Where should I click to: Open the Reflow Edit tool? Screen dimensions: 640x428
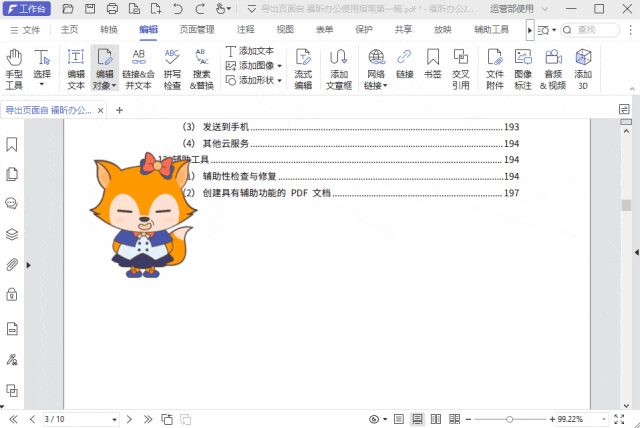click(x=303, y=69)
